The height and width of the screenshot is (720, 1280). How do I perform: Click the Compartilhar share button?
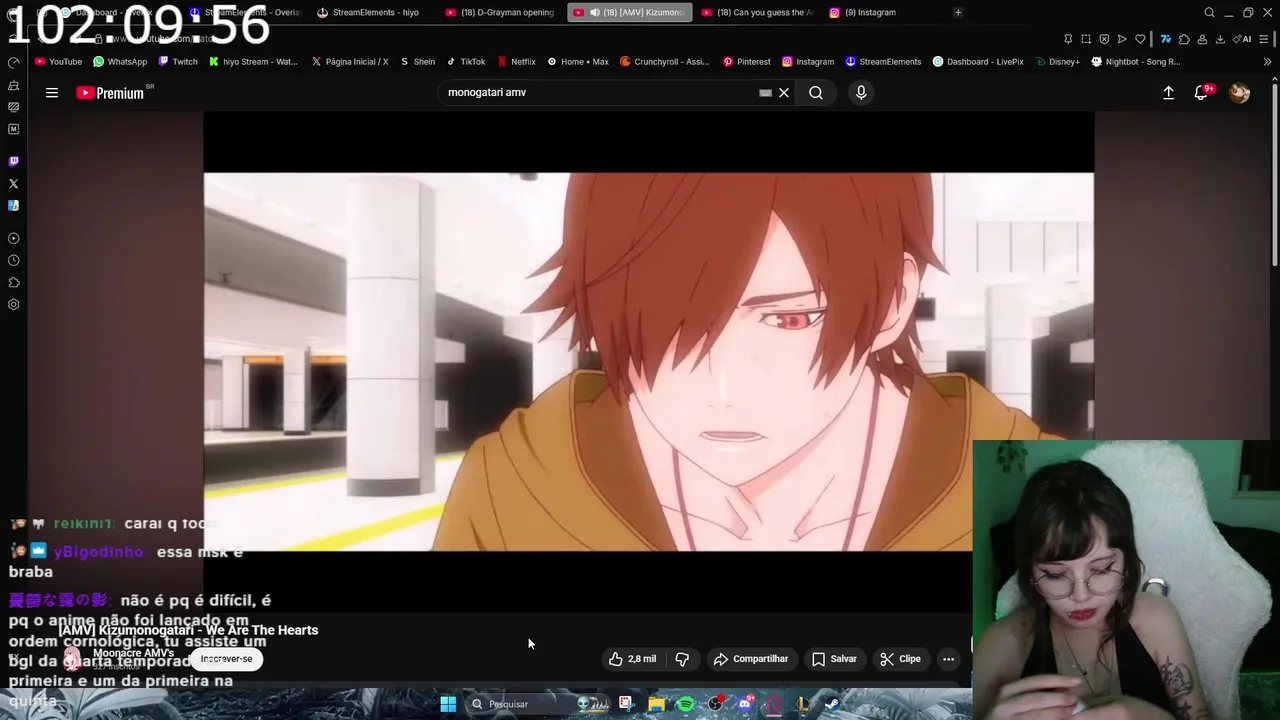(x=750, y=659)
